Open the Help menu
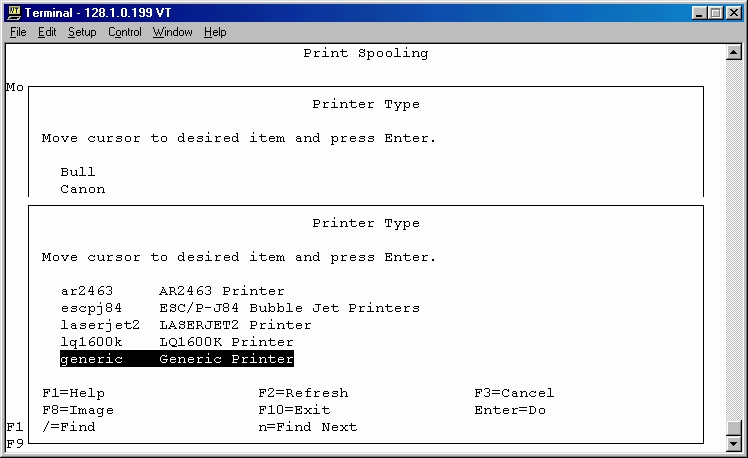 (x=215, y=32)
